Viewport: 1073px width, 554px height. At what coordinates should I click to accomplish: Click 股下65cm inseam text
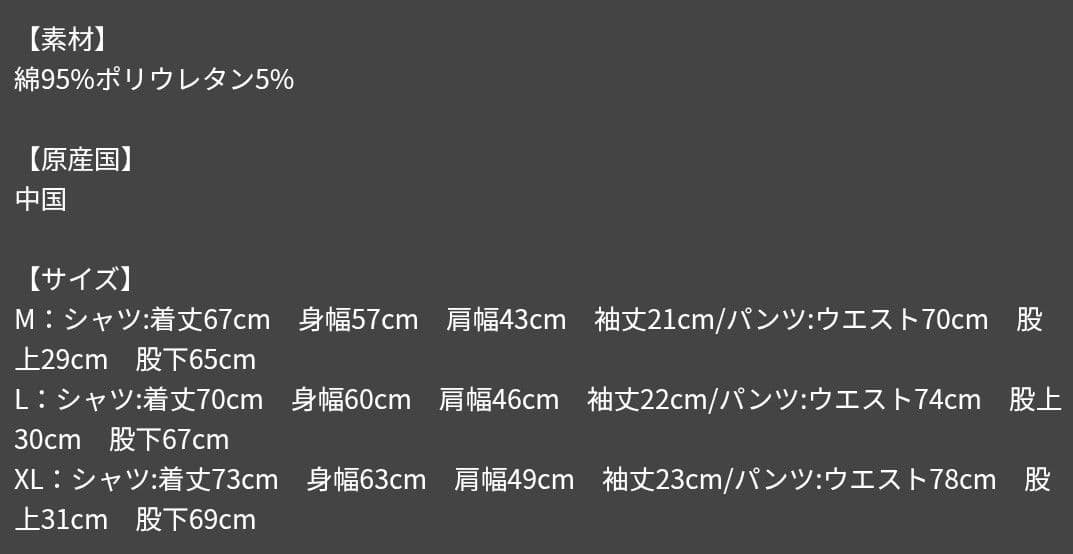(196, 360)
